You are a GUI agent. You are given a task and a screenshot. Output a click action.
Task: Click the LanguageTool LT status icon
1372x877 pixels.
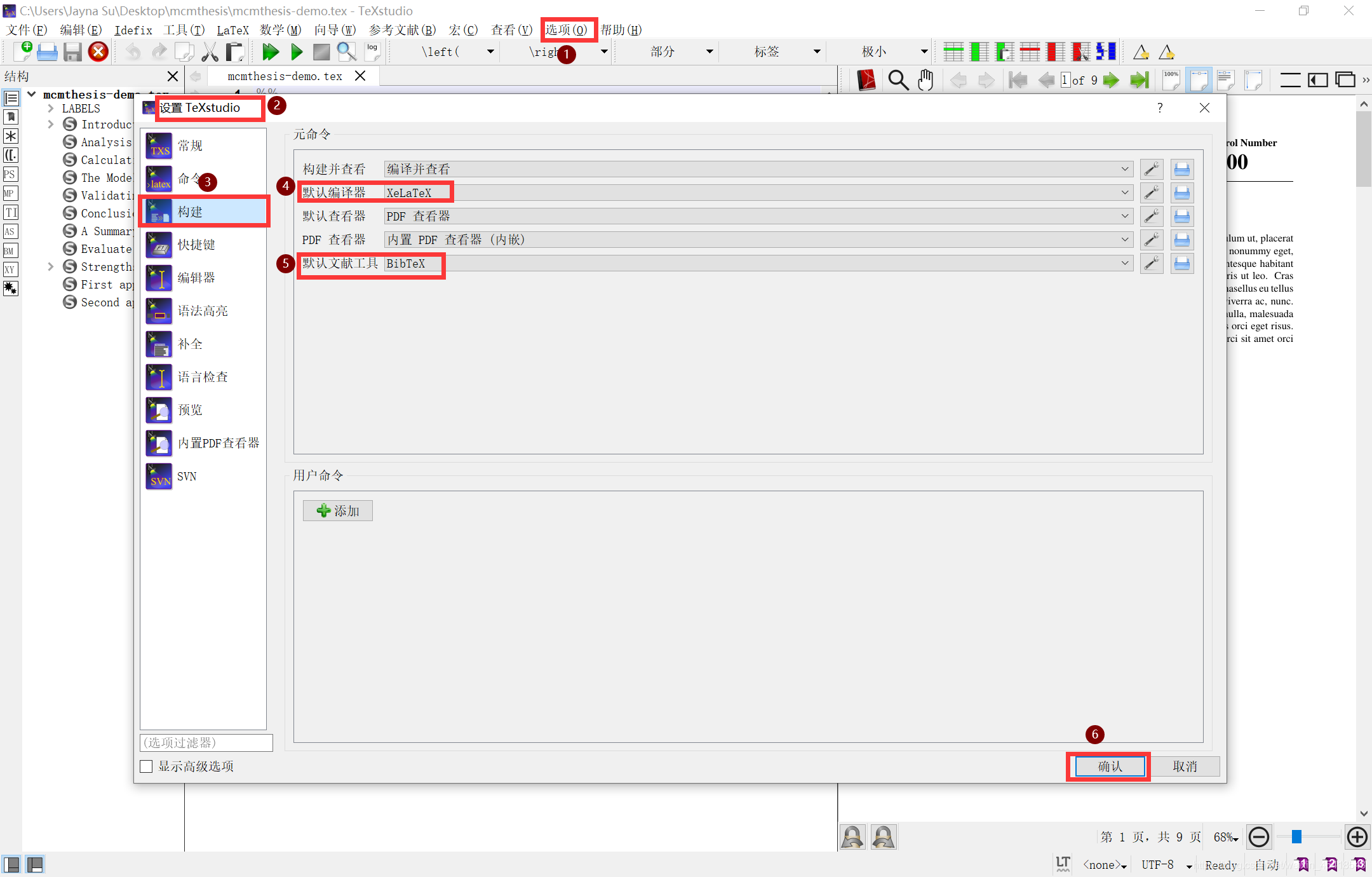coord(1063,864)
